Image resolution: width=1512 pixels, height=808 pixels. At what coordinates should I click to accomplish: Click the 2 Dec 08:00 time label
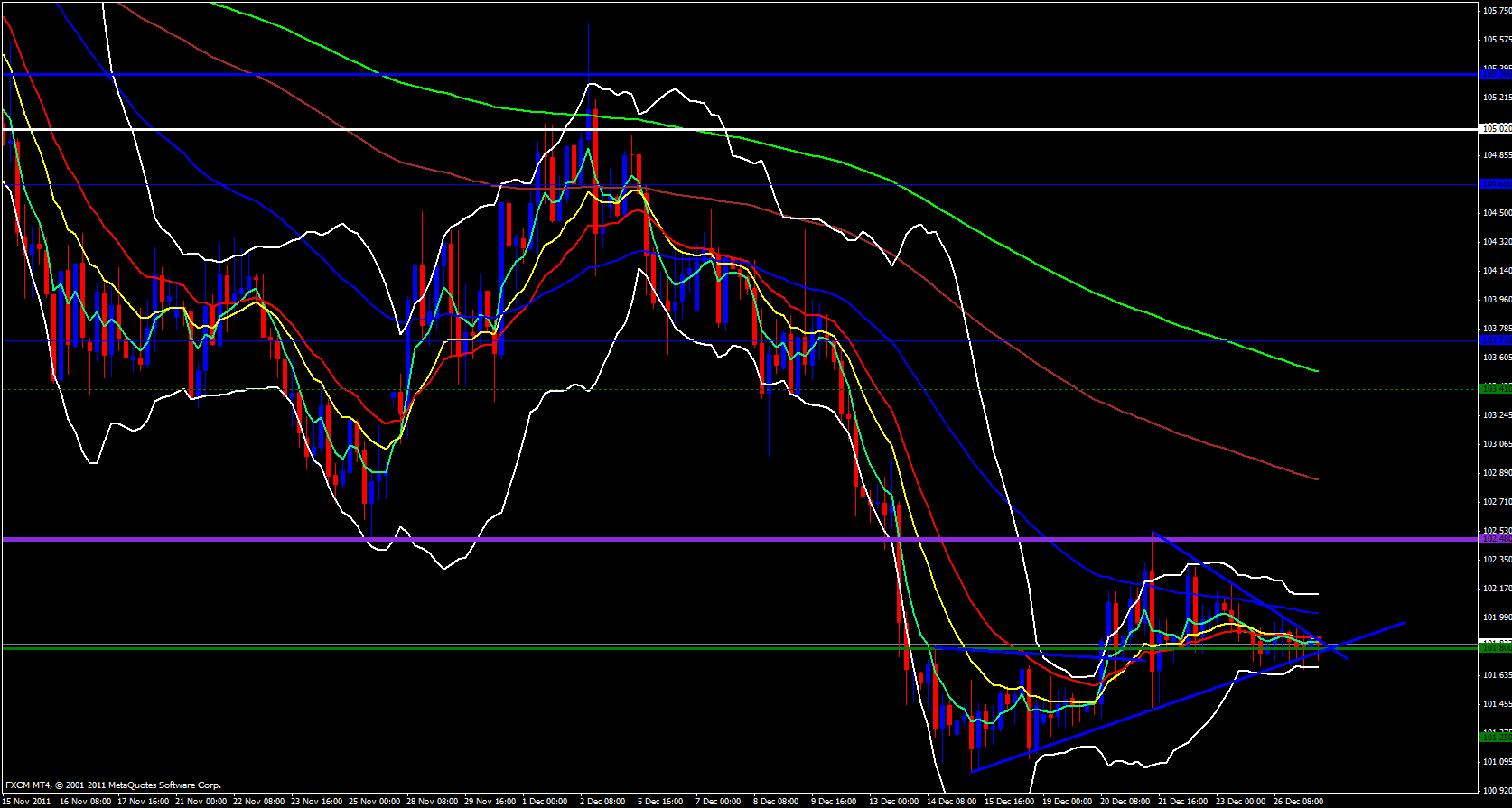pyautogui.click(x=603, y=801)
